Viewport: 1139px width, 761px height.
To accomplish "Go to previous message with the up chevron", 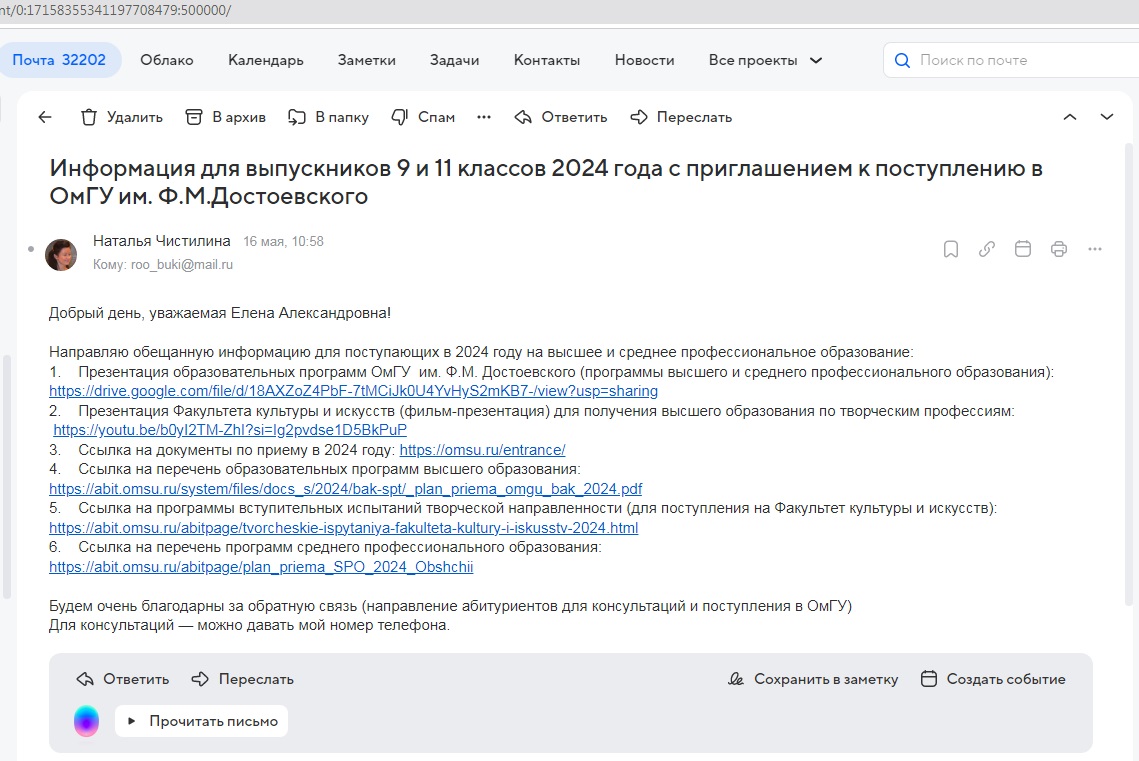I will pyautogui.click(x=1069, y=117).
